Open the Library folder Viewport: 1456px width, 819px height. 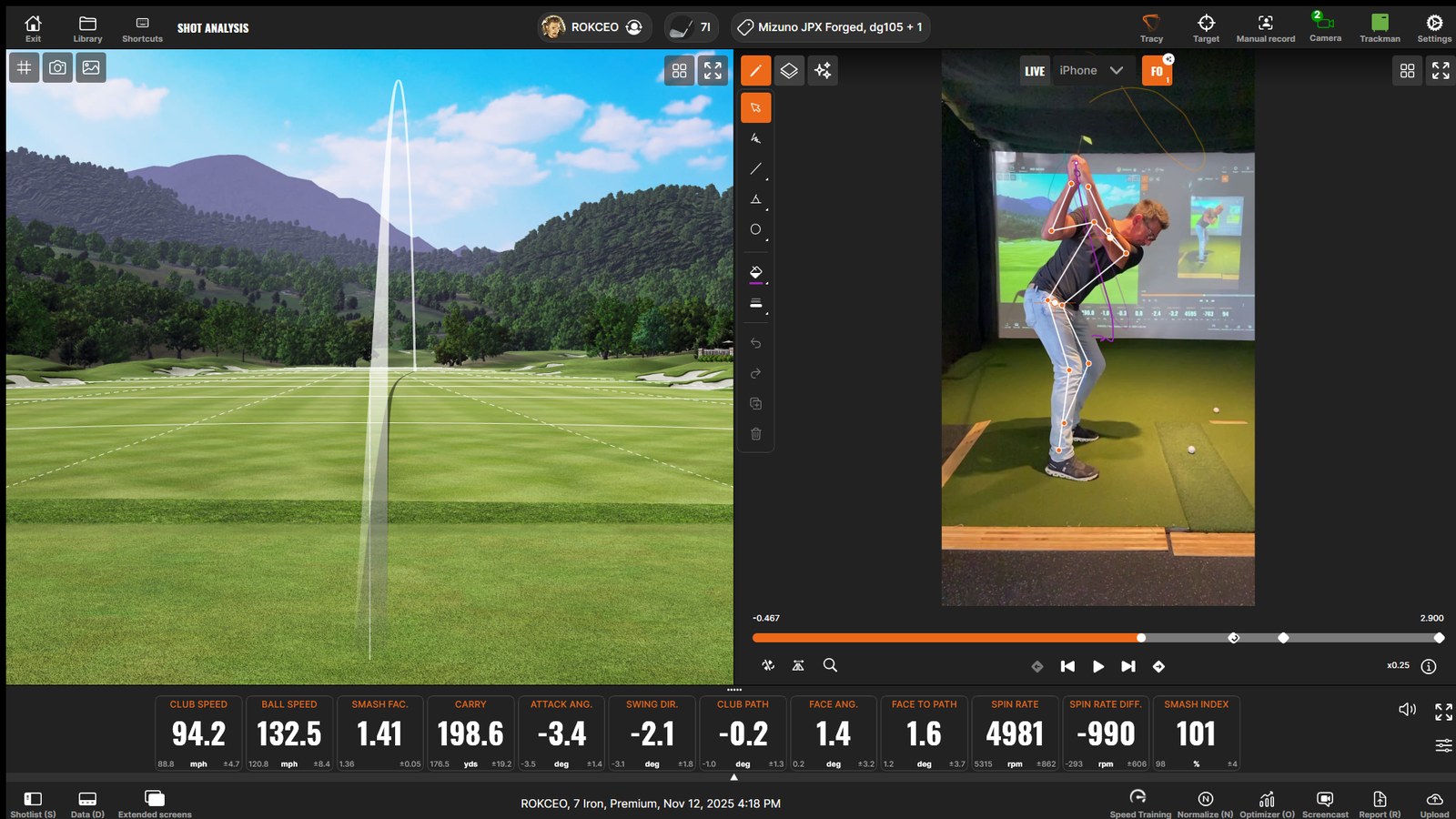click(87, 27)
